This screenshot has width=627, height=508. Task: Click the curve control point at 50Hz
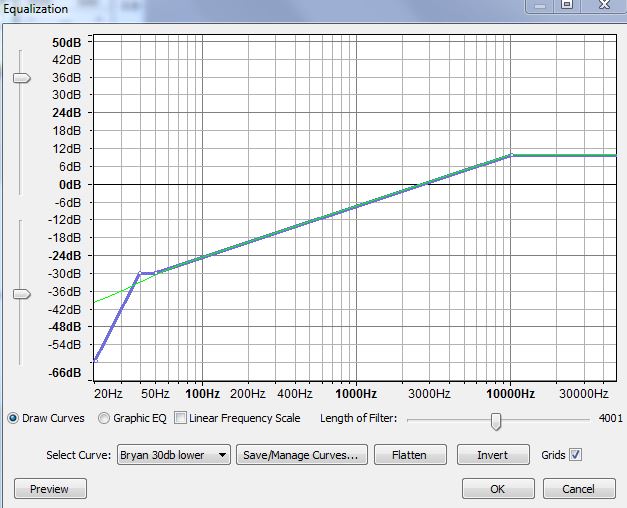tap(155, 274)
